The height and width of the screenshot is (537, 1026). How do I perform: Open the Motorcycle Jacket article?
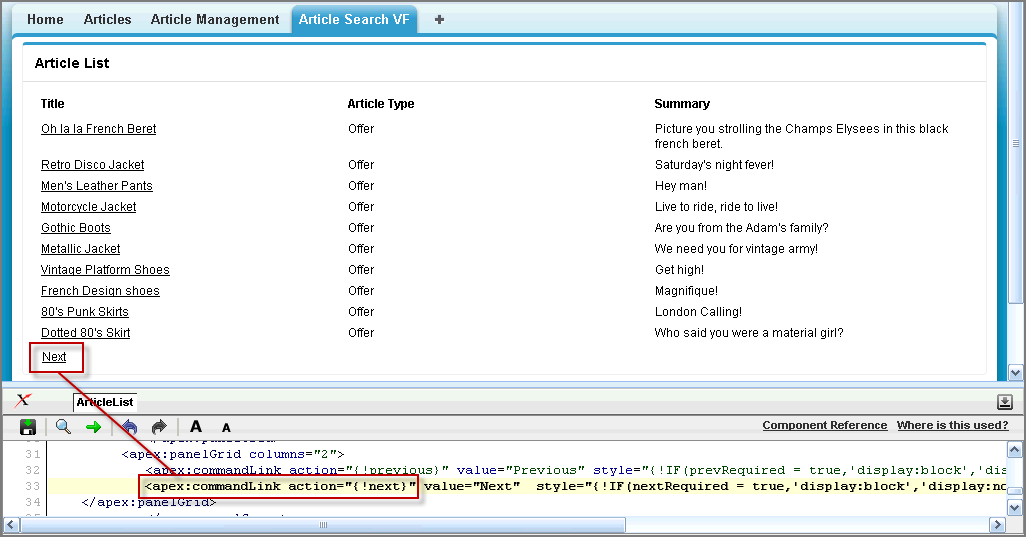pos(88,207)
